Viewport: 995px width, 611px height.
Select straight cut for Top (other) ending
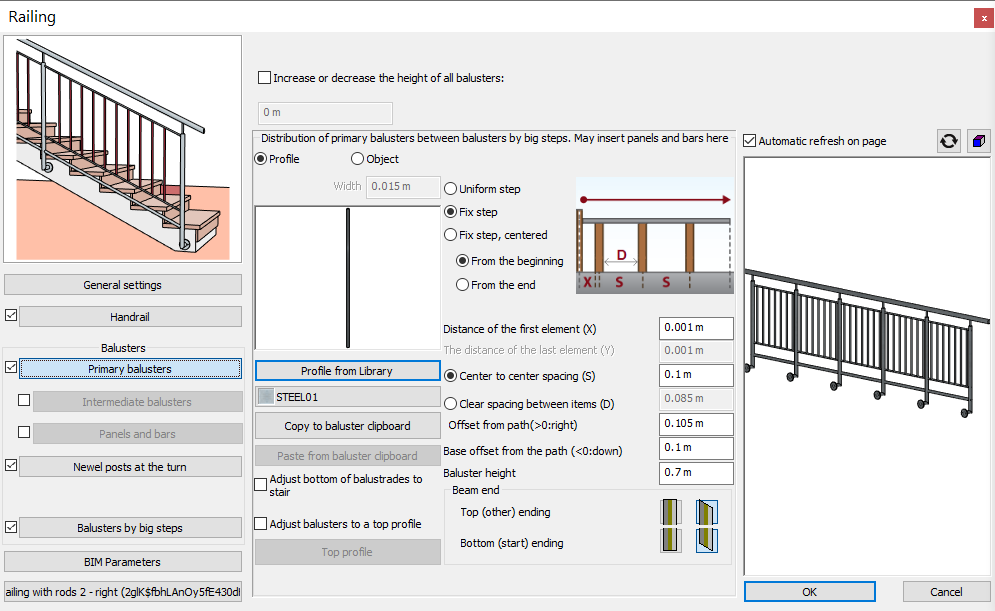coord(670,513)
